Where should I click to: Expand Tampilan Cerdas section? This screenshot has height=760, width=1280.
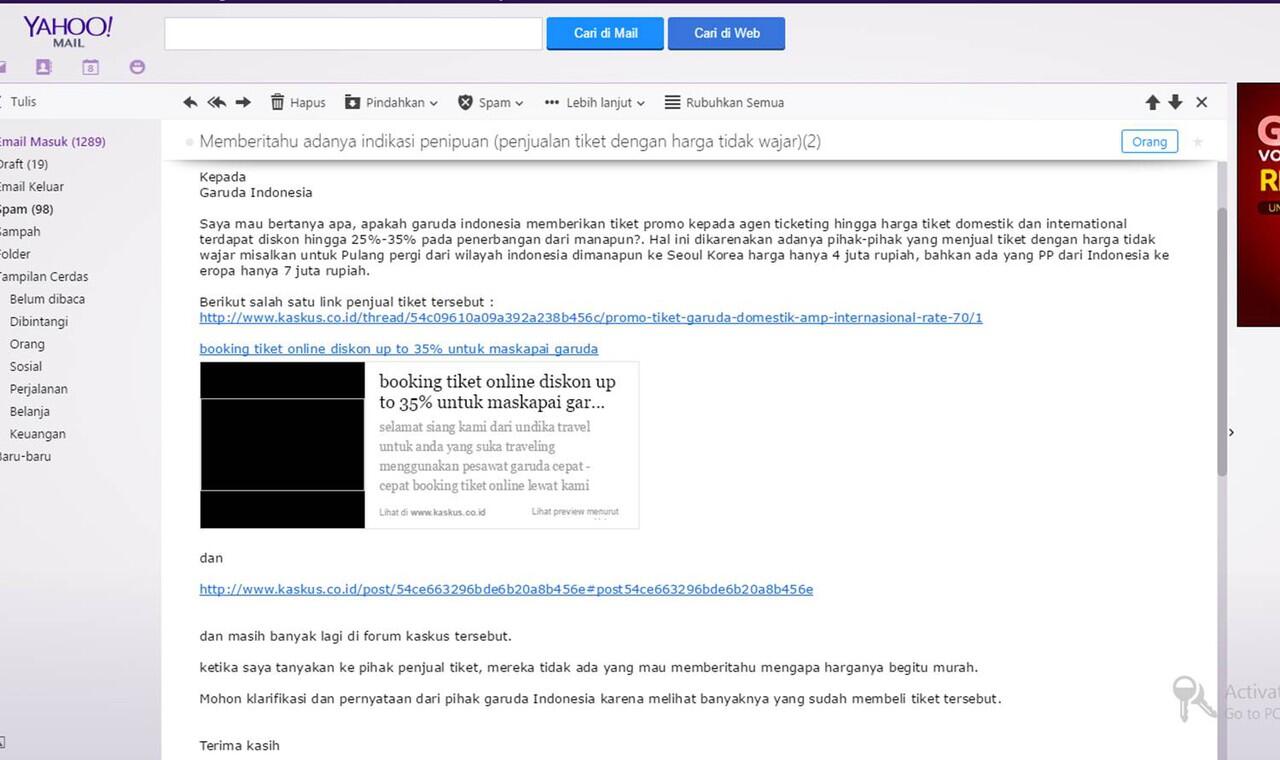44,277
